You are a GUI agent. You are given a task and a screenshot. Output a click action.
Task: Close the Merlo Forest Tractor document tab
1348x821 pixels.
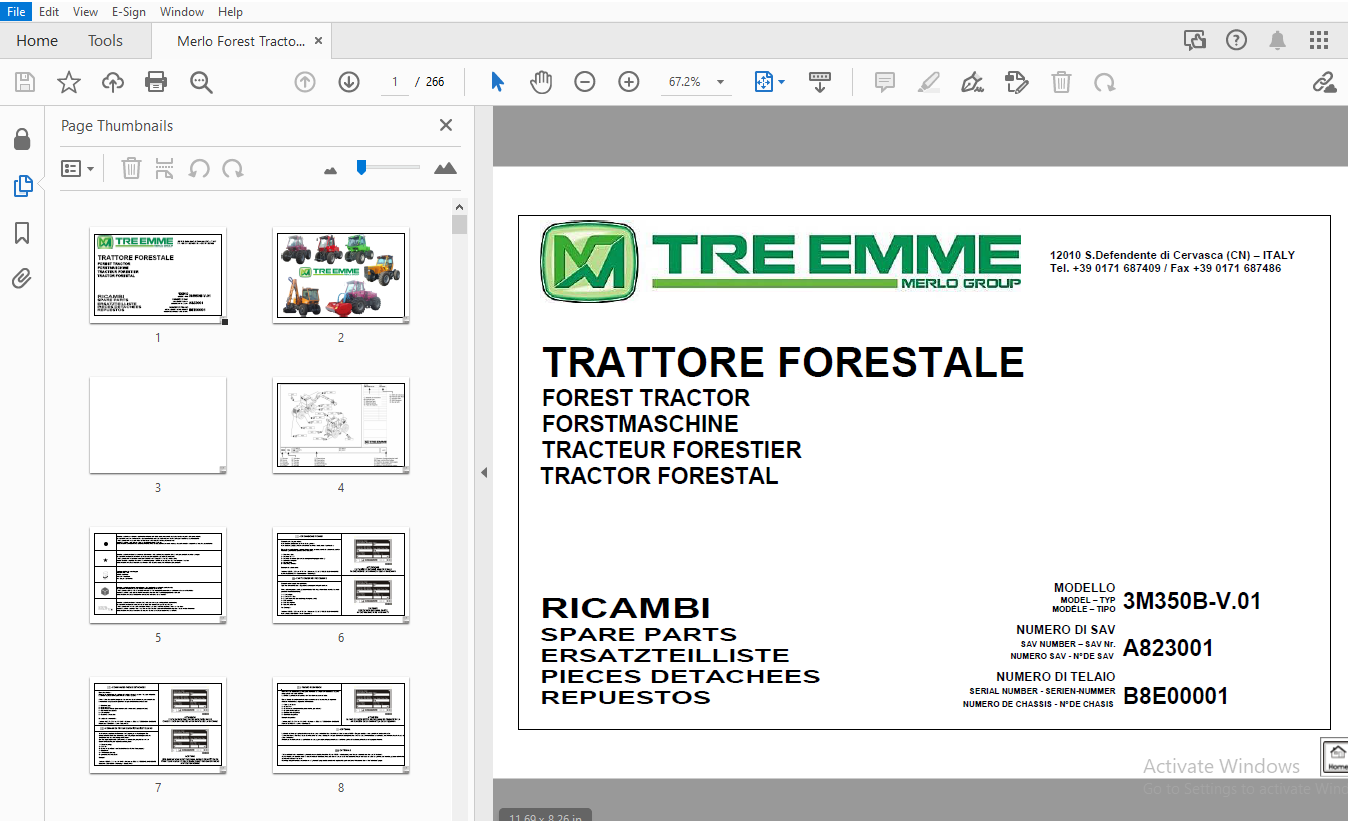pos(319,41)
